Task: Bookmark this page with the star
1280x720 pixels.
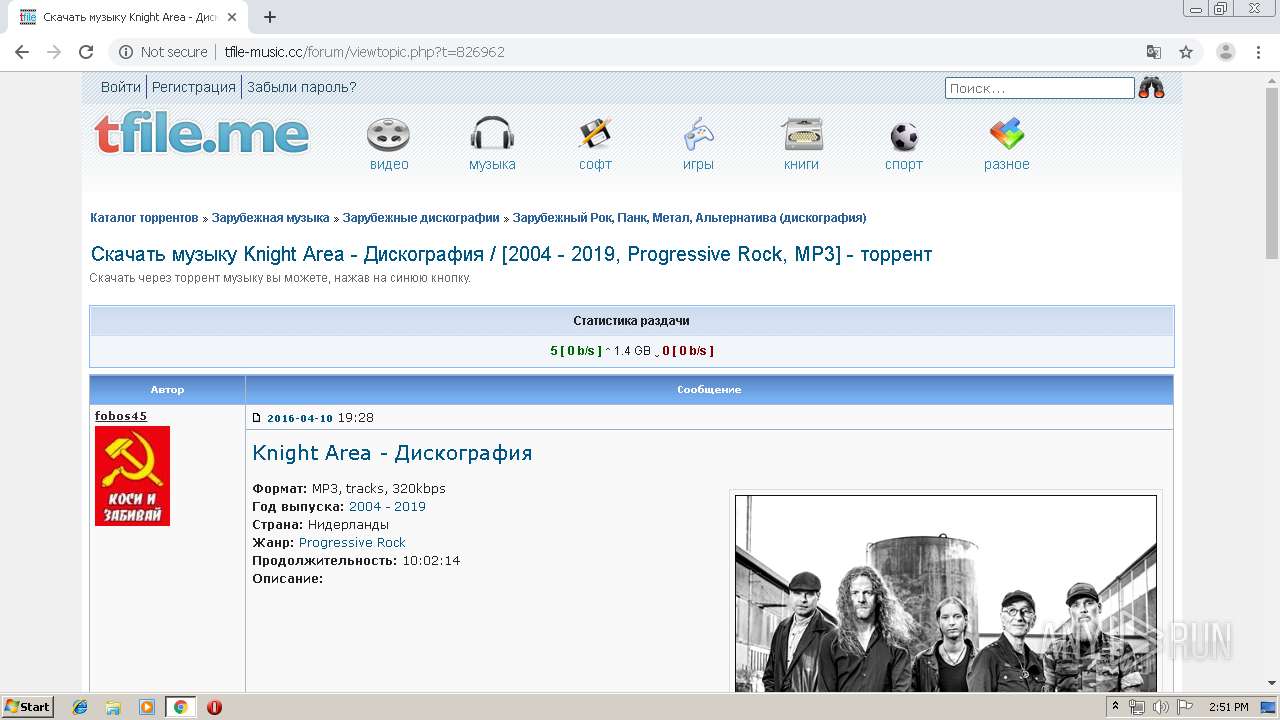Action: click(x=1186, y=52)
